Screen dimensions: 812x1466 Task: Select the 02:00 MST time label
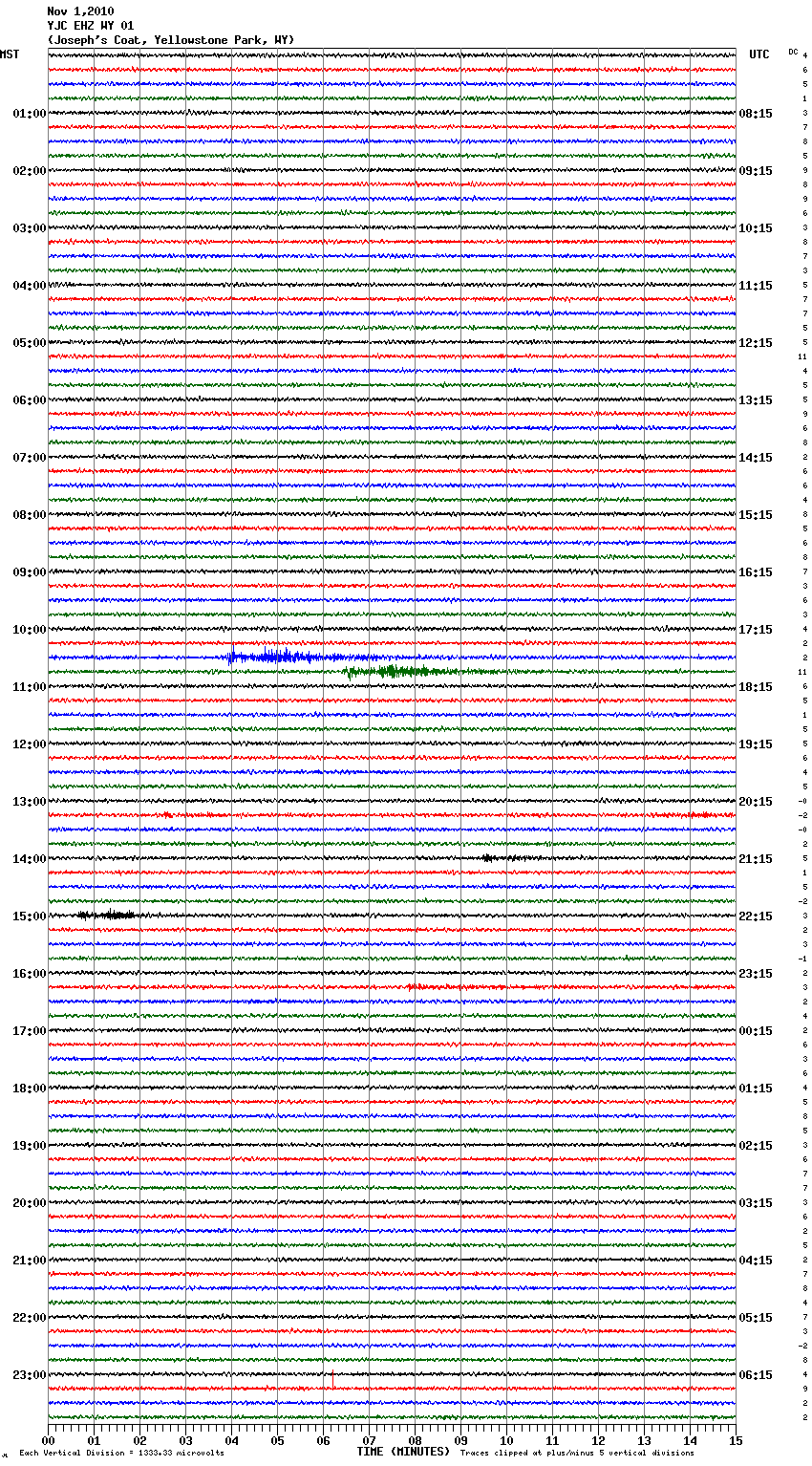[29, 171]
